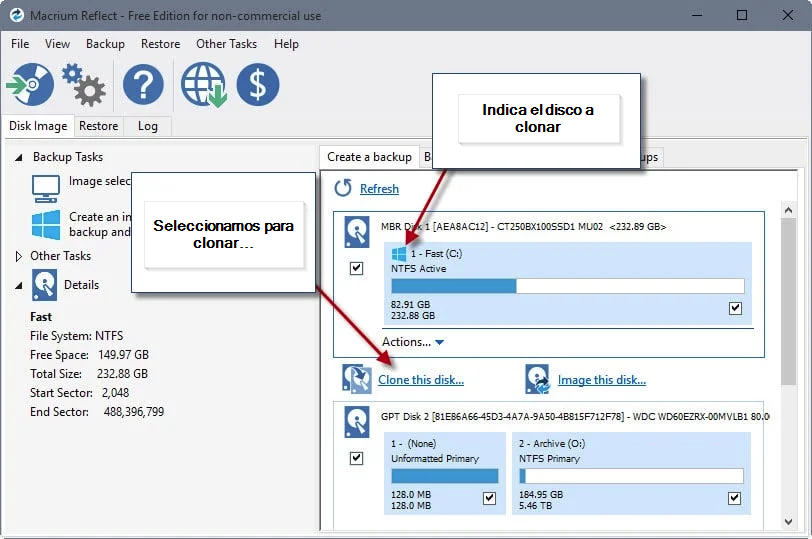Click the GPT Disk 2 drive icon
812x539 pixels.
[x=357, y=422]
